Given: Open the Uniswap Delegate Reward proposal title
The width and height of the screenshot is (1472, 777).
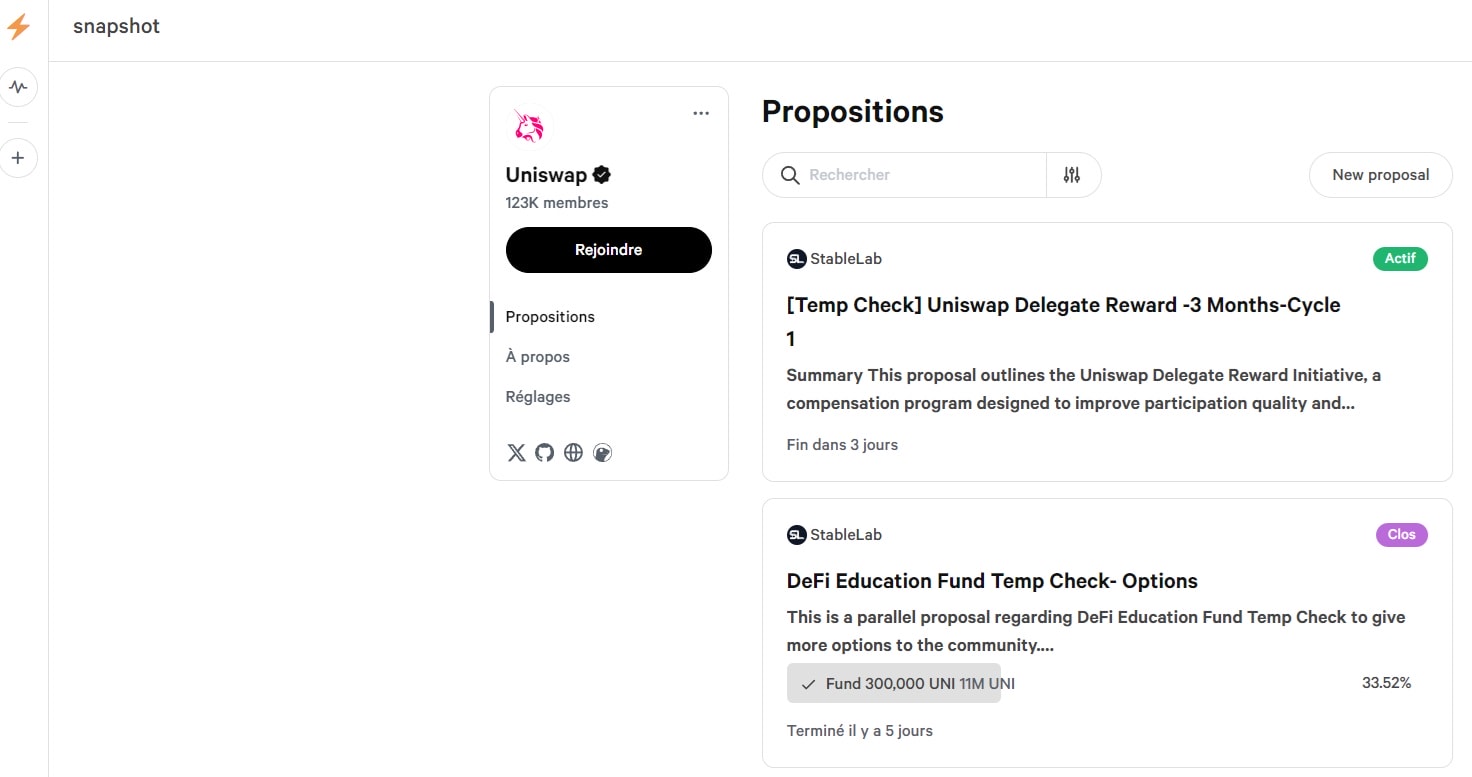Looking at the screenshot, I should [x=1063, y=306].
